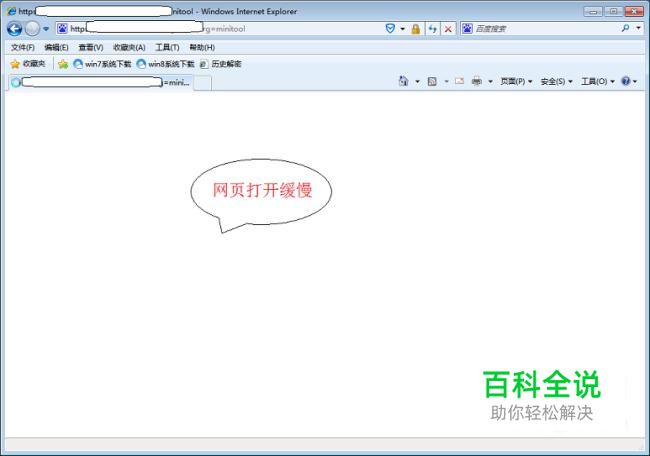The image size is (650, 456).
Task: Click the Refresh page icon
Action: pos(432,29)
